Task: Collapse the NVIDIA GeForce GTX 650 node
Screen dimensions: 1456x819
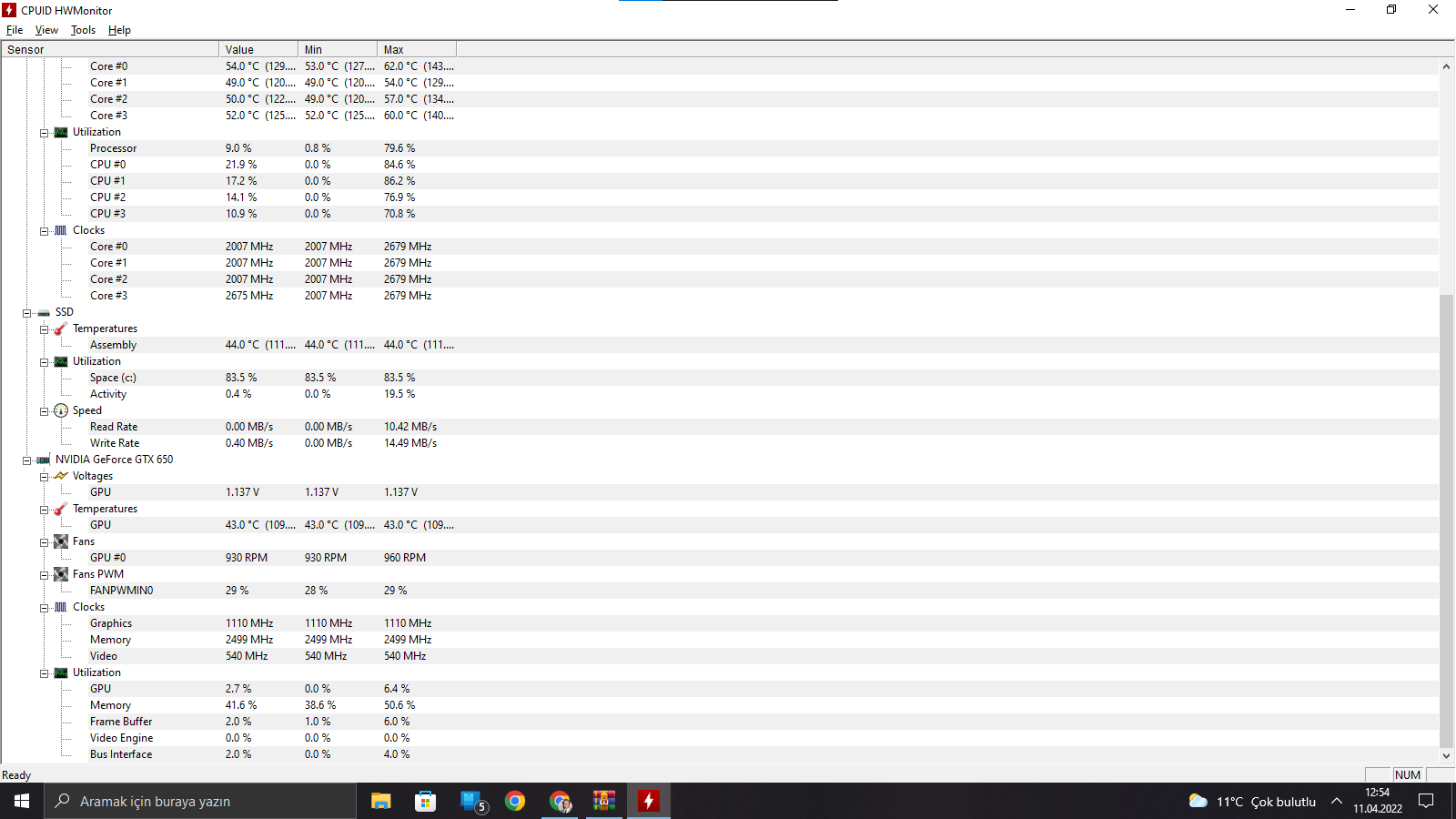Action: coord(26,460)
